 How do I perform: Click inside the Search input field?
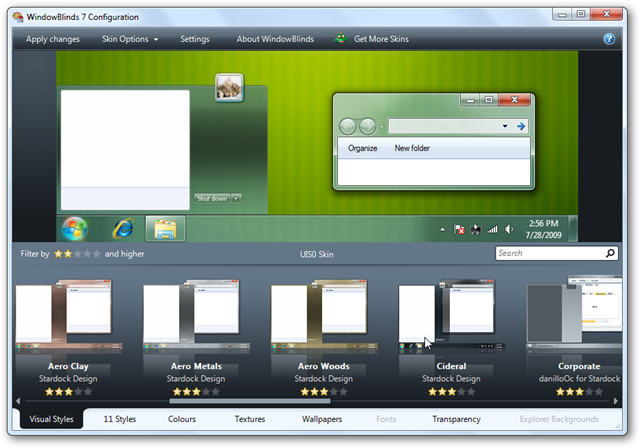click(547, 253)
